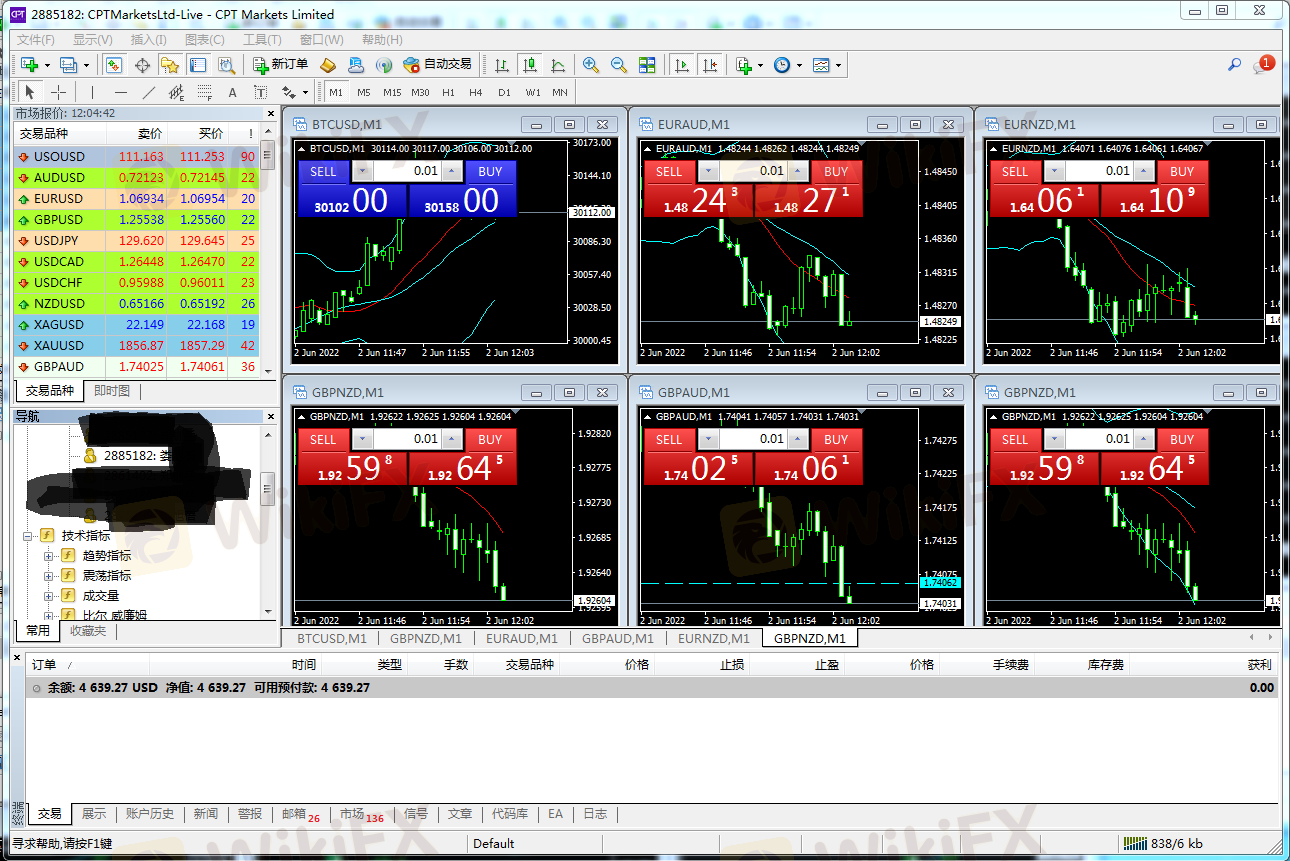Select the crosshair tool
This screenshot has height=861, width=1290.
pyautogui.click(x=59, y=92)
